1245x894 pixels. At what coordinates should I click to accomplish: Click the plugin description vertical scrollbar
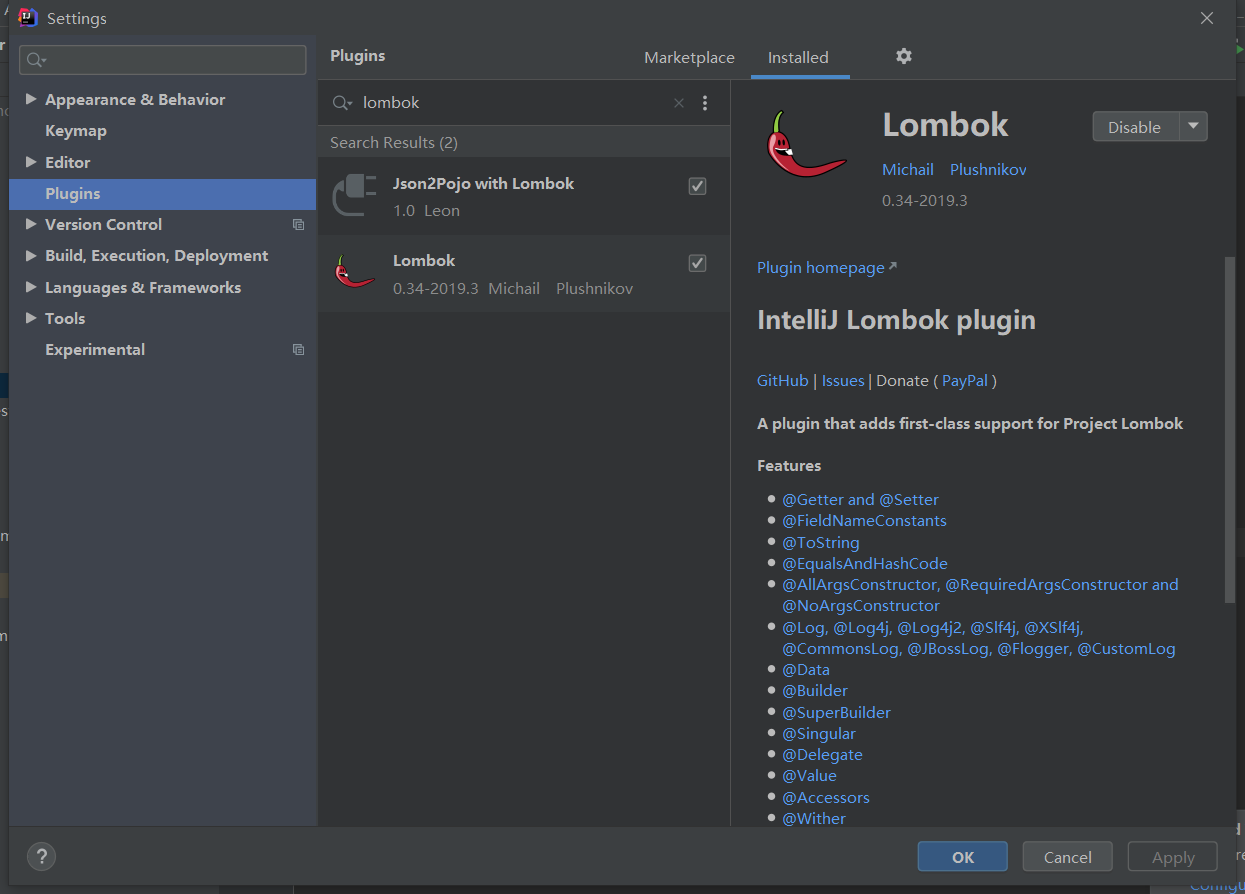(1230, 430)
